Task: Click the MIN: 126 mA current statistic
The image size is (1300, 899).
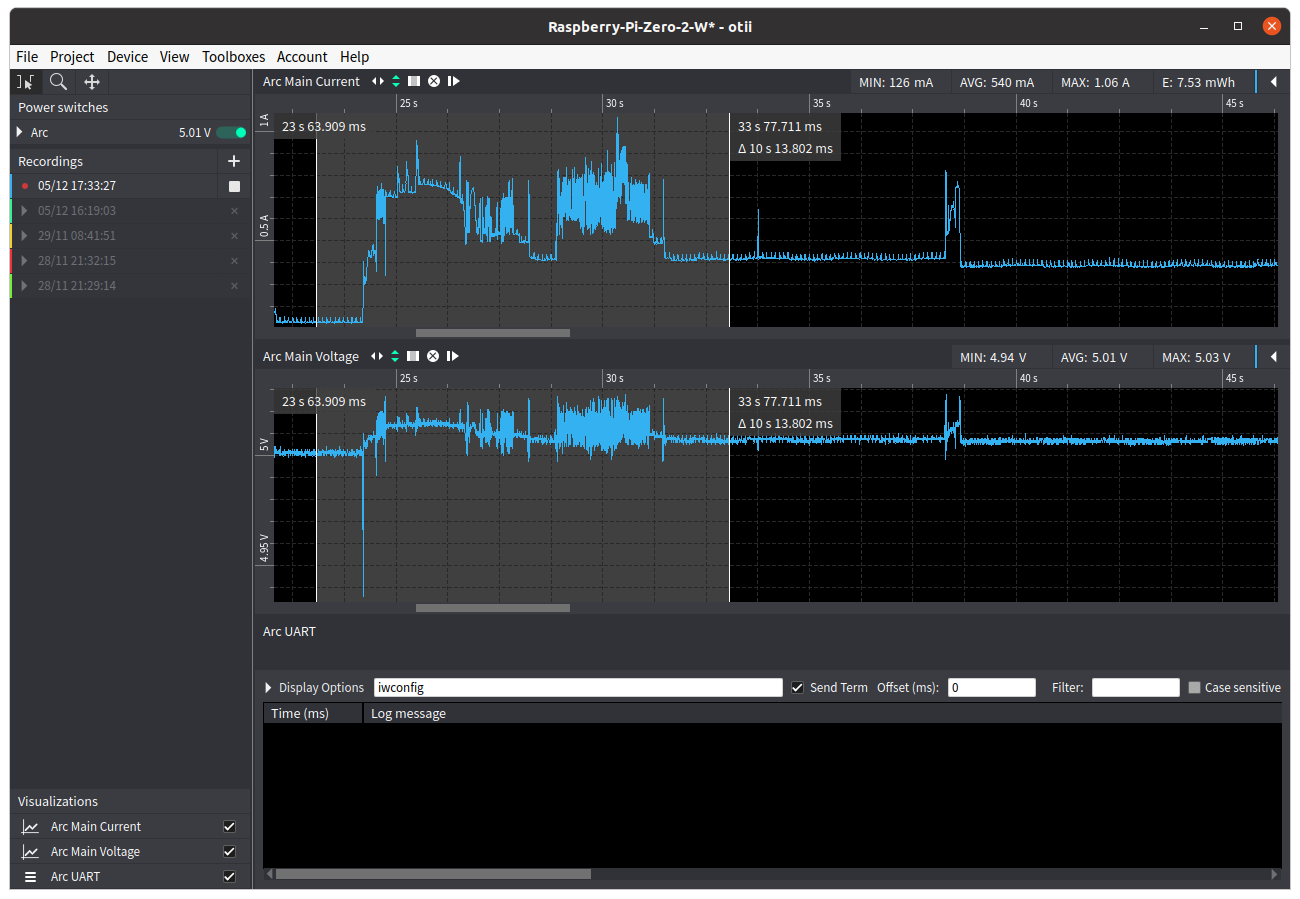Action: [x=896, y=83]
